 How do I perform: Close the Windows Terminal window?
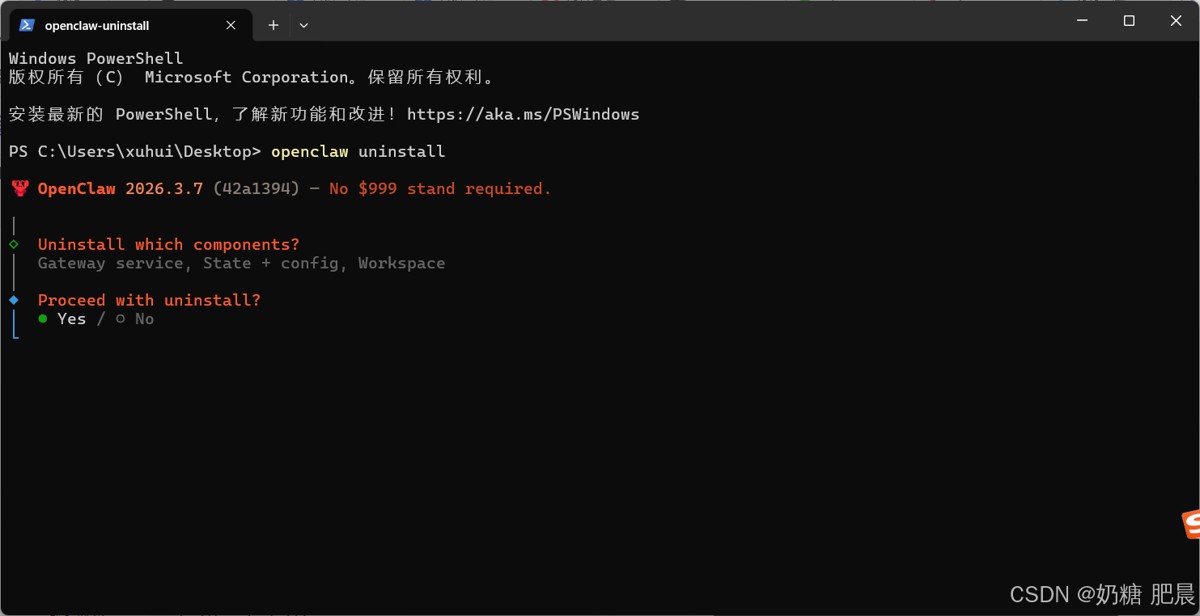click(x=1176, y=21)
